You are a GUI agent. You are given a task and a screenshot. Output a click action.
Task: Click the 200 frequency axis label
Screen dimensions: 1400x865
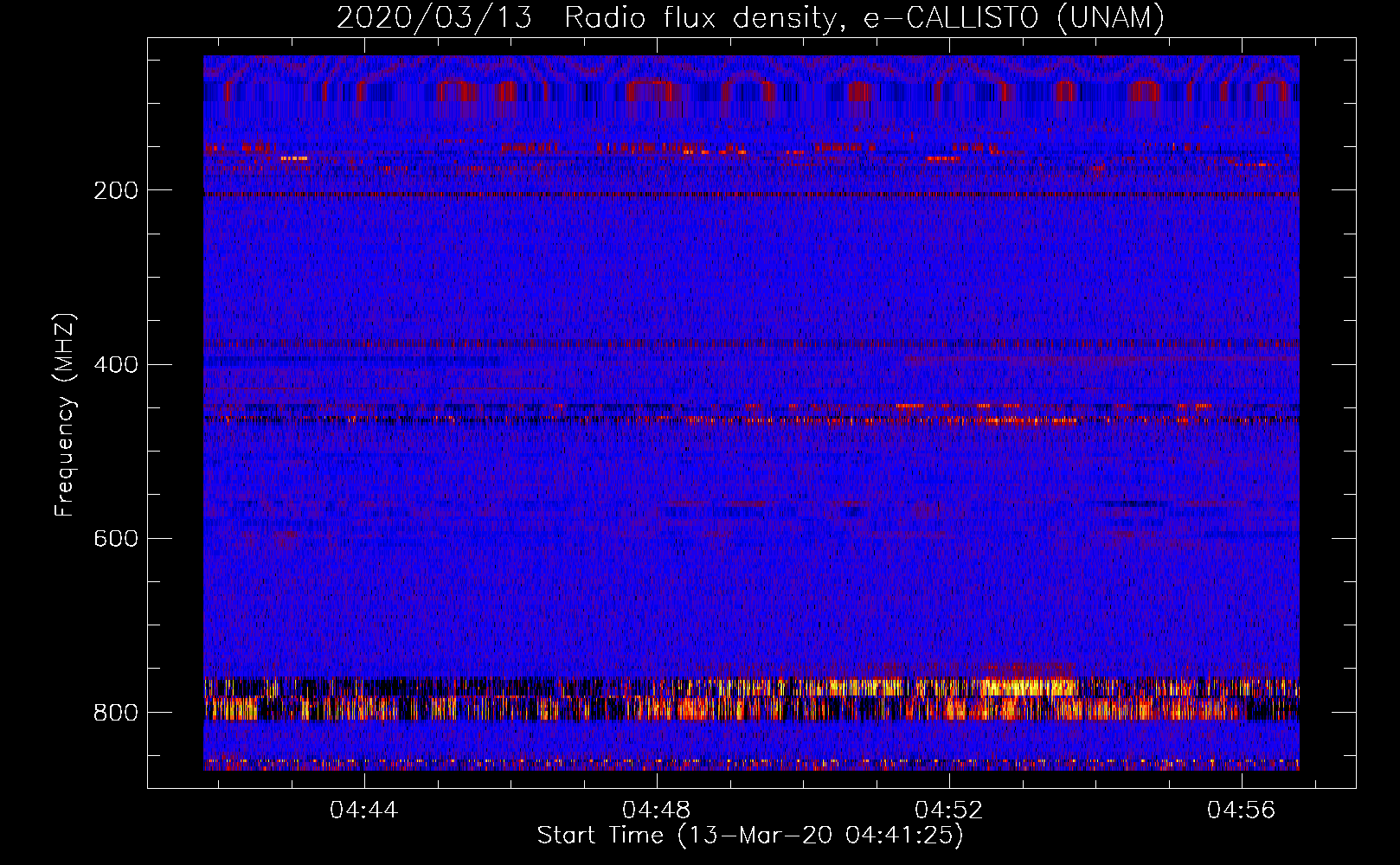click(115, 190)
